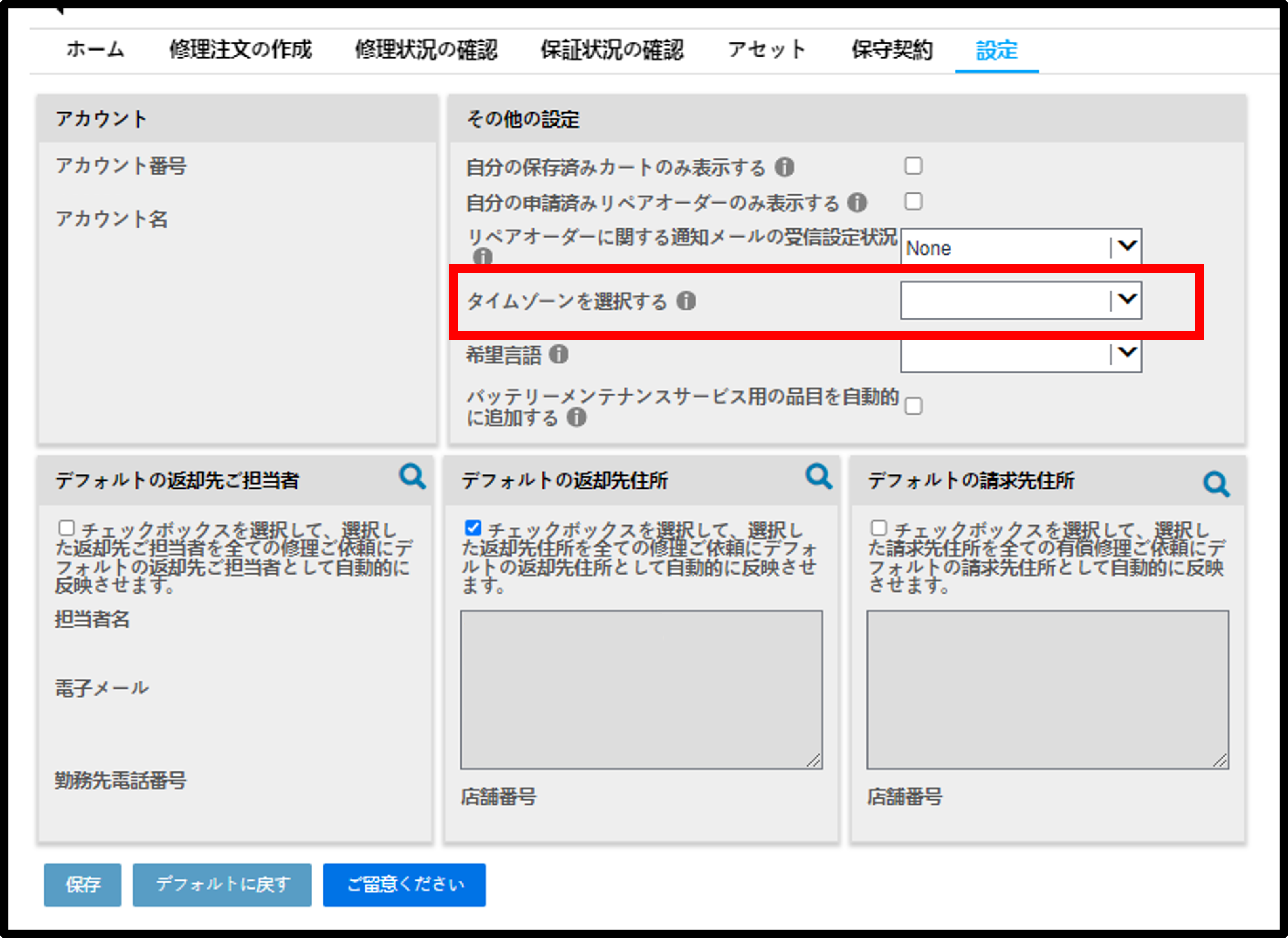Viewport: 1288px width, 938px height.
Task: Enable 自分の申請済みリペアオーダーのみ表示する checkbox
Action: 913,201
